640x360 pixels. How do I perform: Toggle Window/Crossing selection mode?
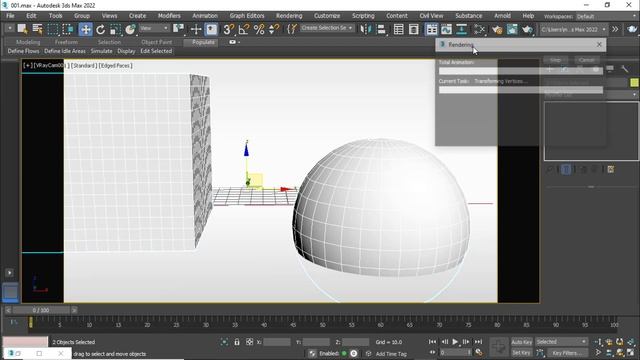pyautogui.click(x=68, y=29)
